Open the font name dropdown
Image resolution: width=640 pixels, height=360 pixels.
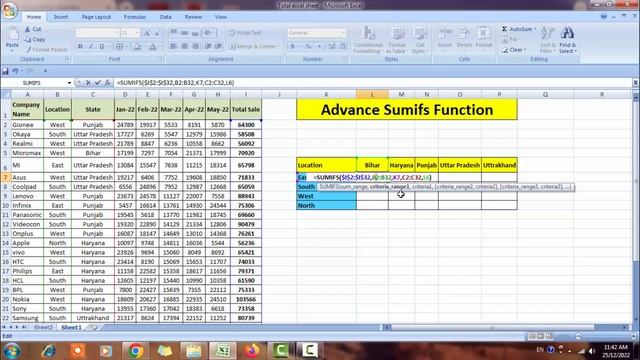pos(116,33)
